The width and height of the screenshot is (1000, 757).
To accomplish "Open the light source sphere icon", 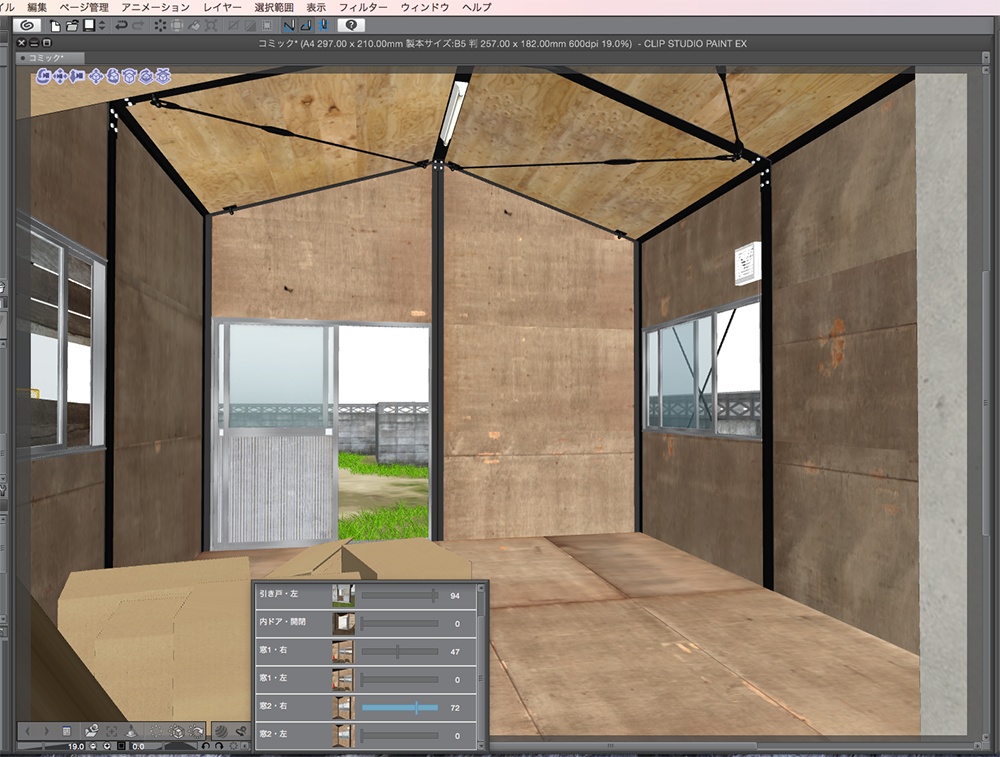I will click(x=221, y=731).
